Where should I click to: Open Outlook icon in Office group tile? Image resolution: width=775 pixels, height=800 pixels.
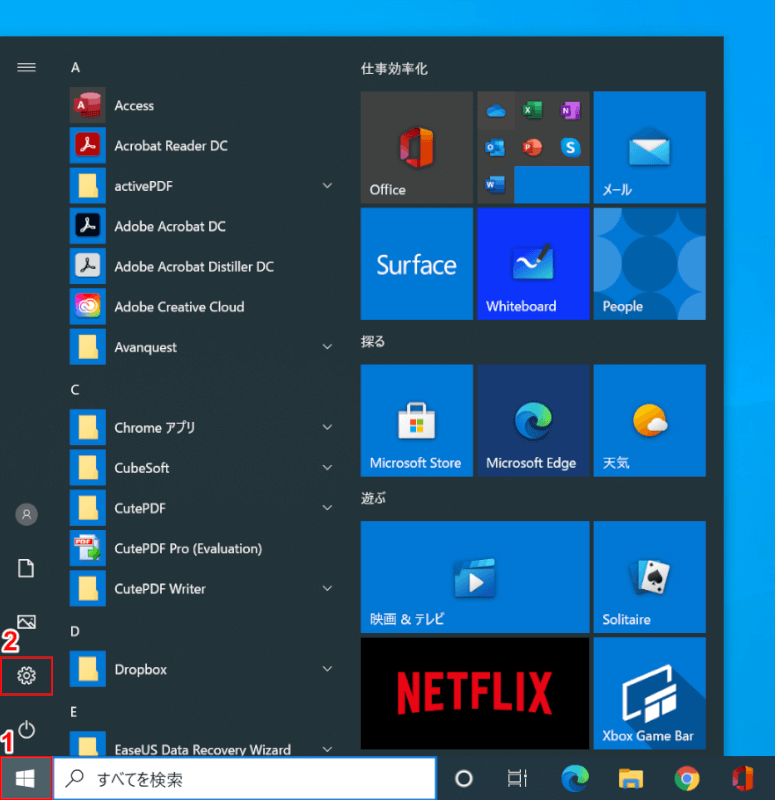pyautogui.click(x=495, y=148)
